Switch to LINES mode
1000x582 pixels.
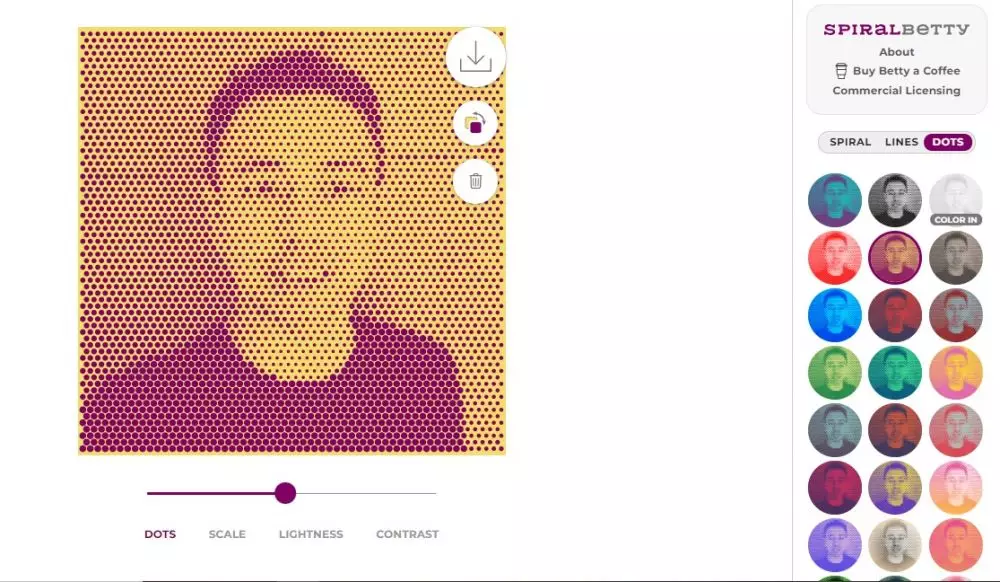pos(901,142)
